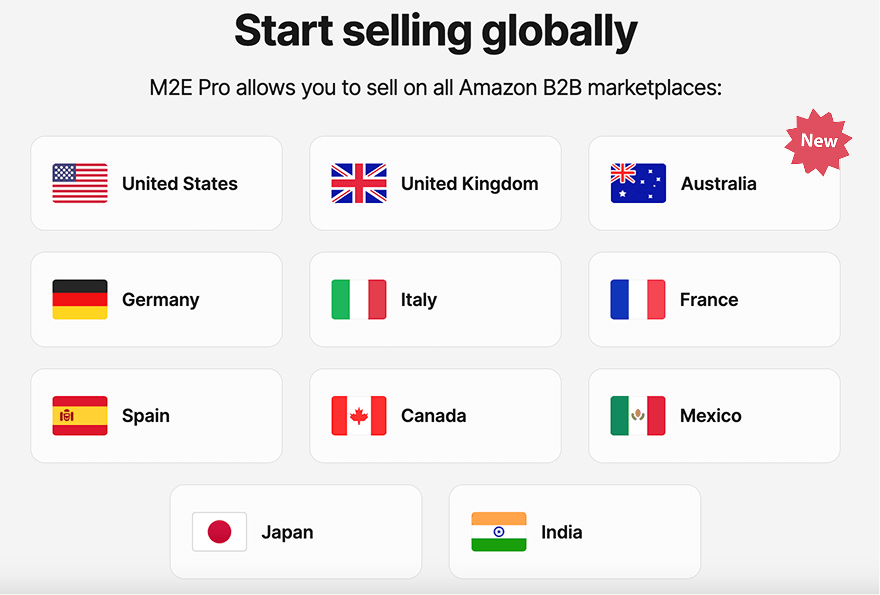Click the Italy flag icon

pos(358,300)
